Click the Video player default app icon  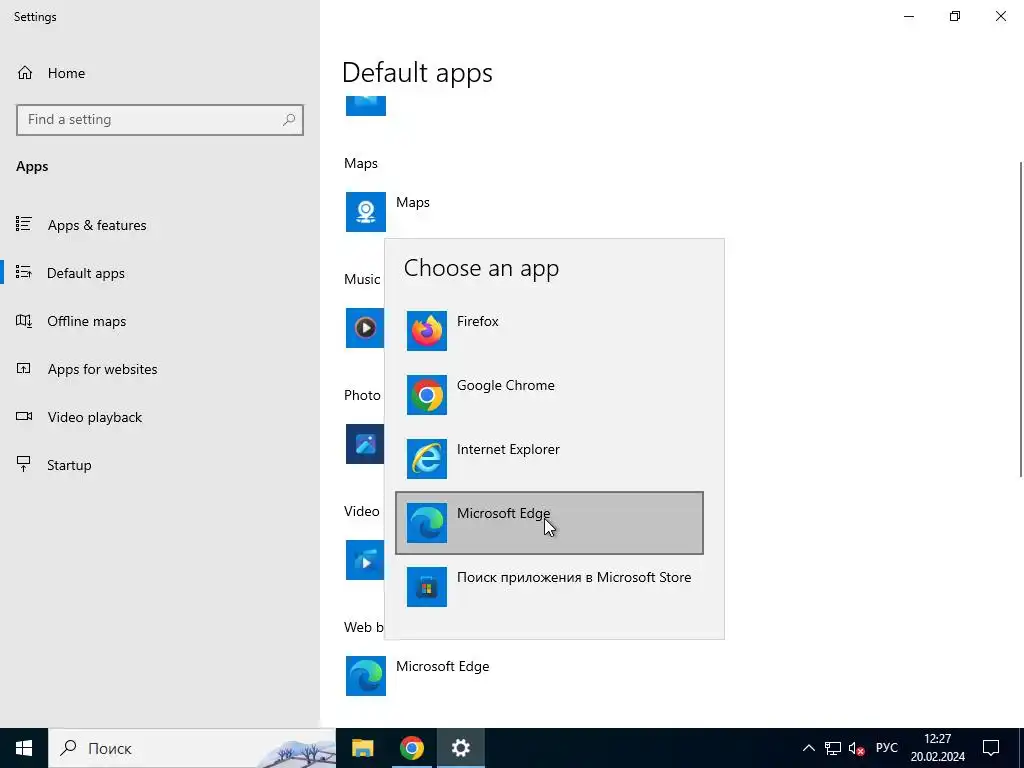pos(365,560)
